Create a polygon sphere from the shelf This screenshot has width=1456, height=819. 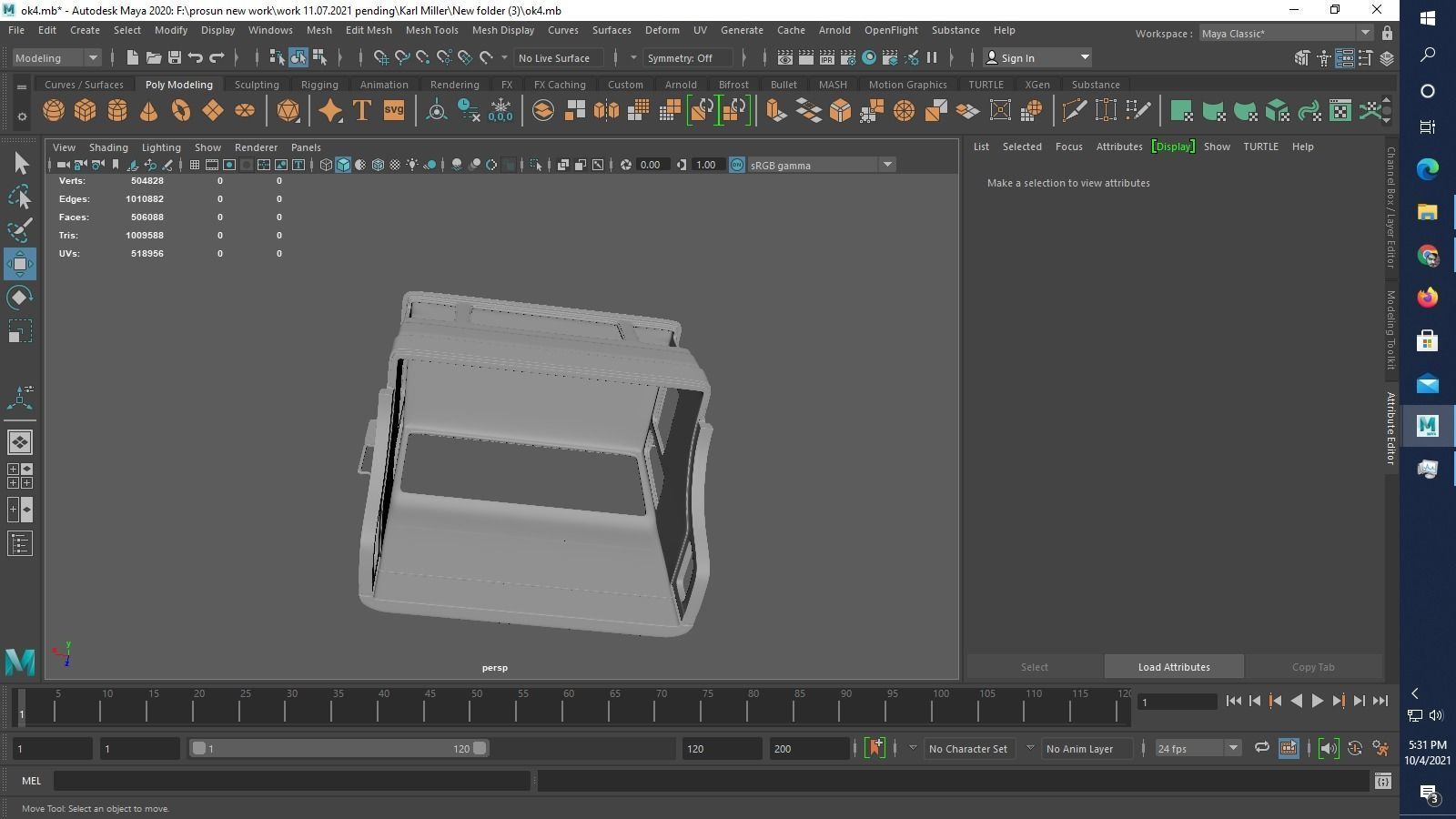[x=54, y=111]
